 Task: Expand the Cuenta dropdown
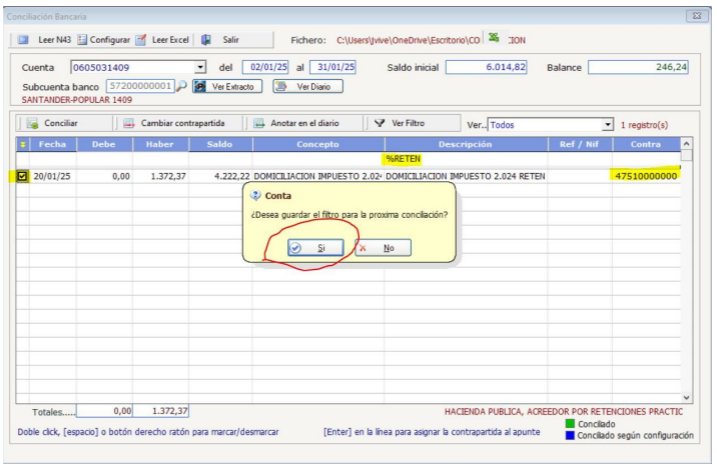(200, 67)
